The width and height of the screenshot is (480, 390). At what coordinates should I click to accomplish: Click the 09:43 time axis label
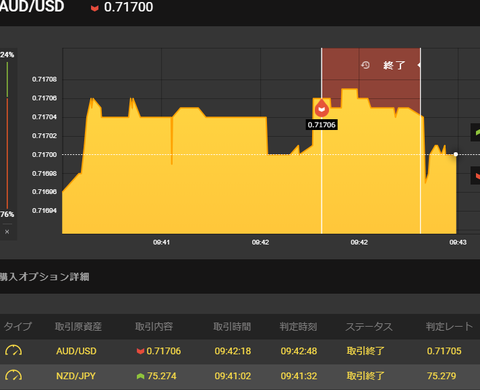[458, 242]
